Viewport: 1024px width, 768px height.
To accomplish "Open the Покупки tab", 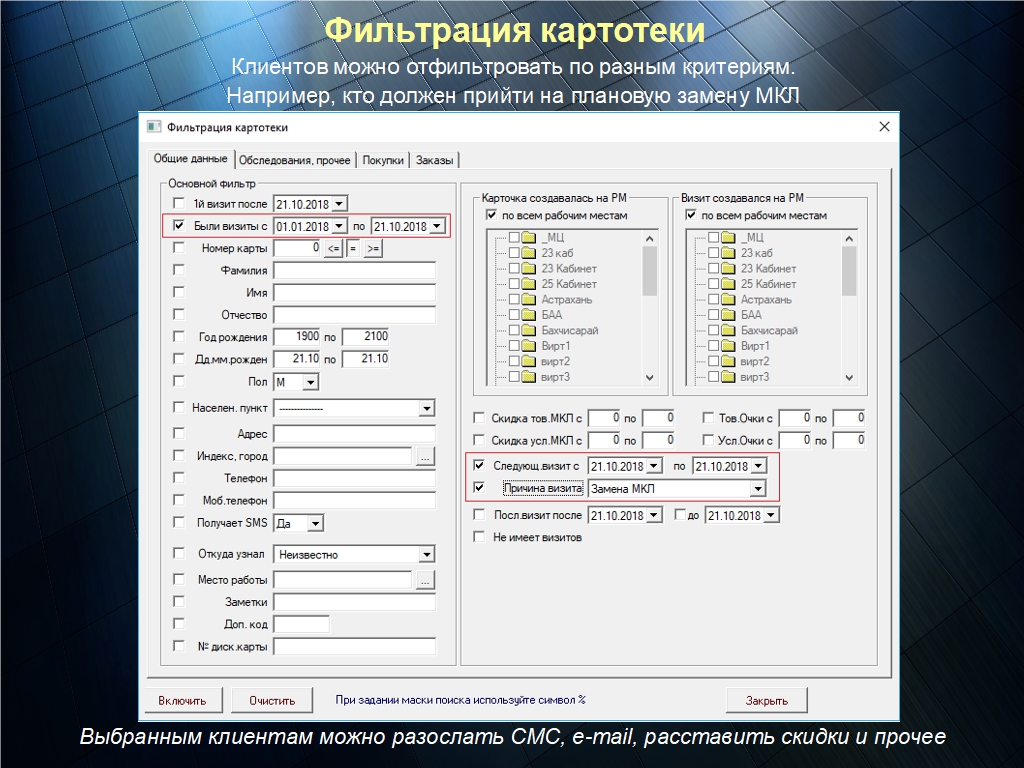I will click(383, 160).
